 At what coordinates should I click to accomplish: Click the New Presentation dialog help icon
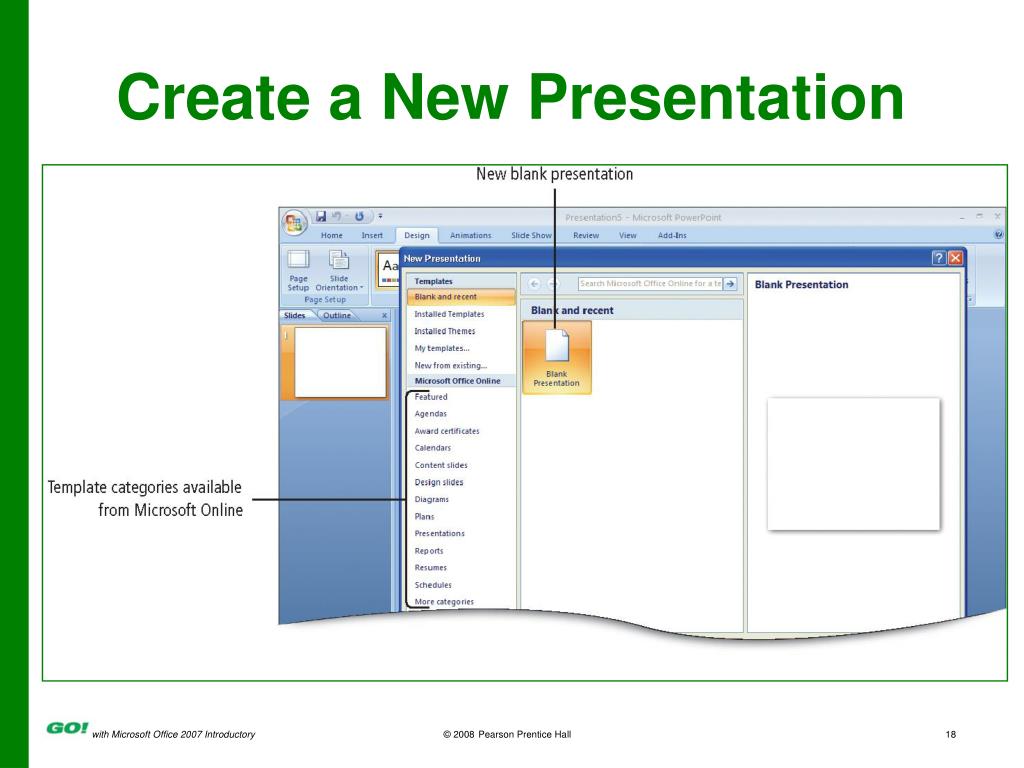click(x=938, y=258)
